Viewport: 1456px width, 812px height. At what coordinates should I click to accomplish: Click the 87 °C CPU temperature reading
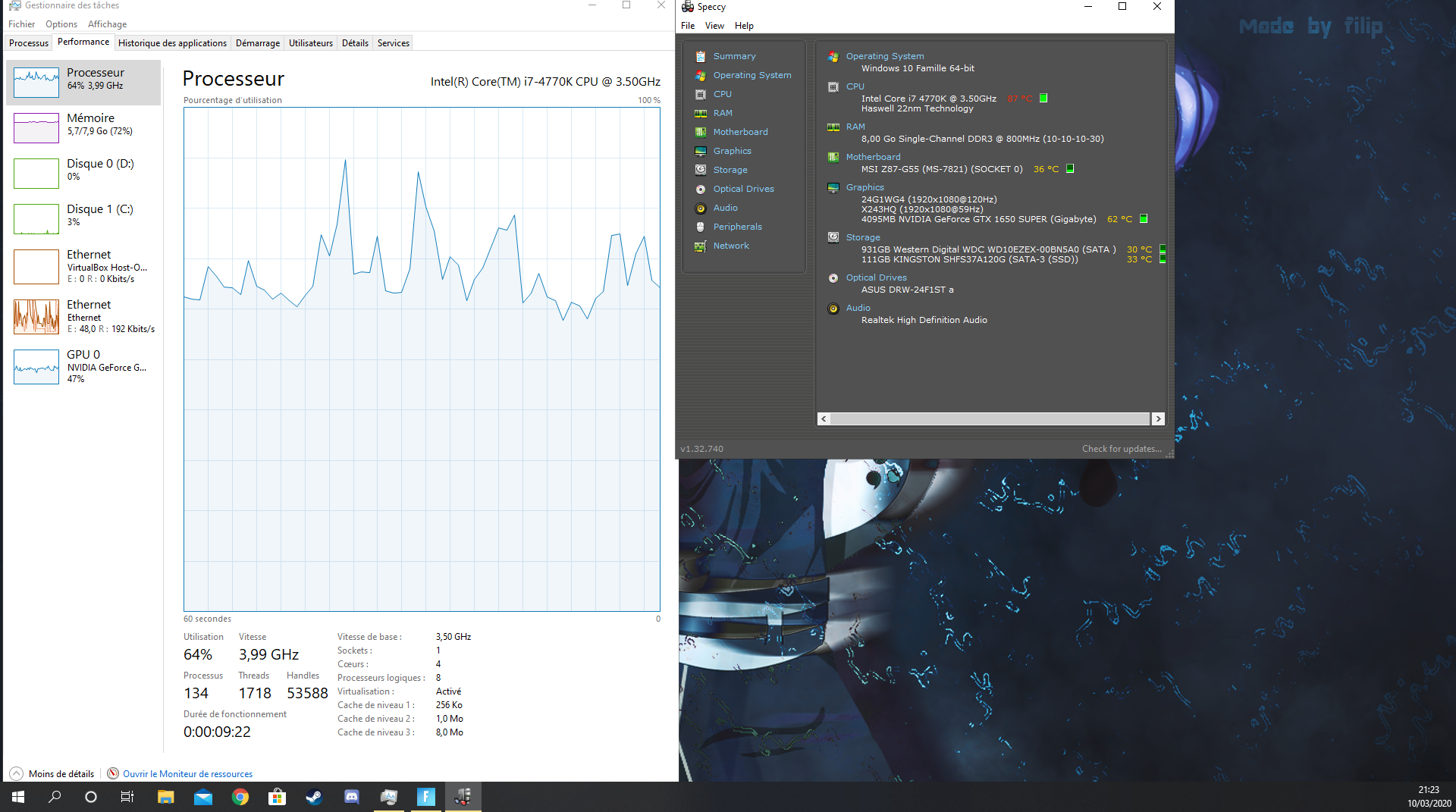pyautogui.click(x=1020, y=99)
